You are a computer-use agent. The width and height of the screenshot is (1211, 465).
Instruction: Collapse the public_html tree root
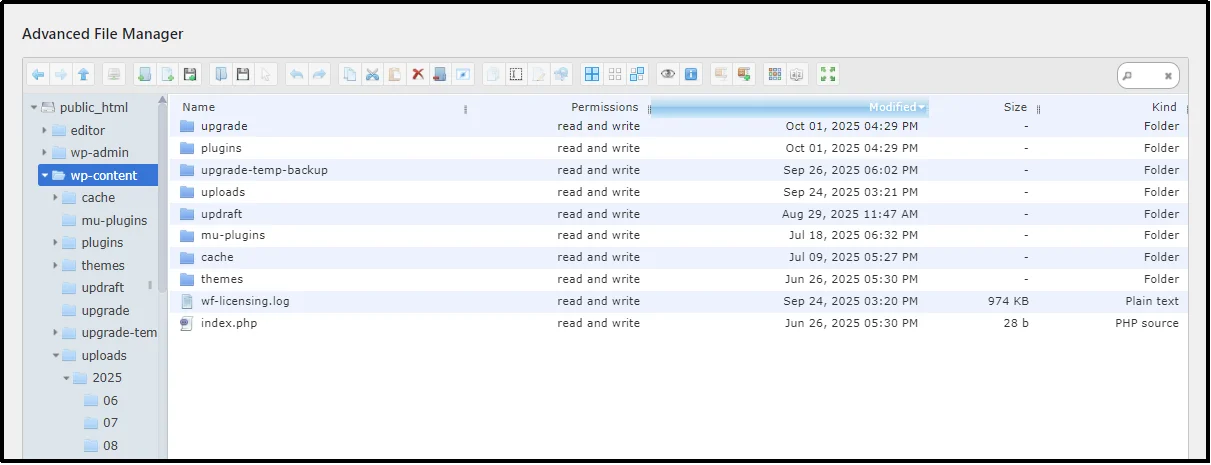pos(33,108)
